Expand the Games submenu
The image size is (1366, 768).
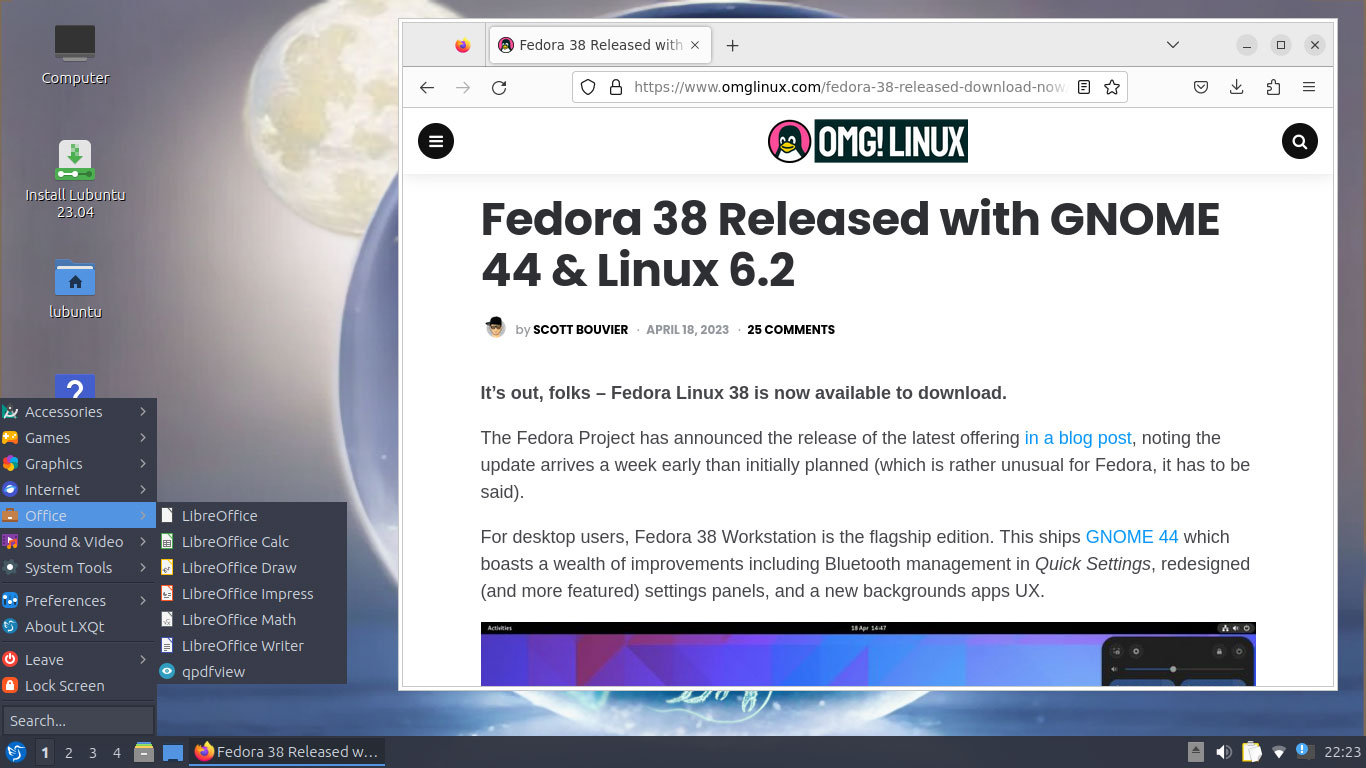pos(78,438)
